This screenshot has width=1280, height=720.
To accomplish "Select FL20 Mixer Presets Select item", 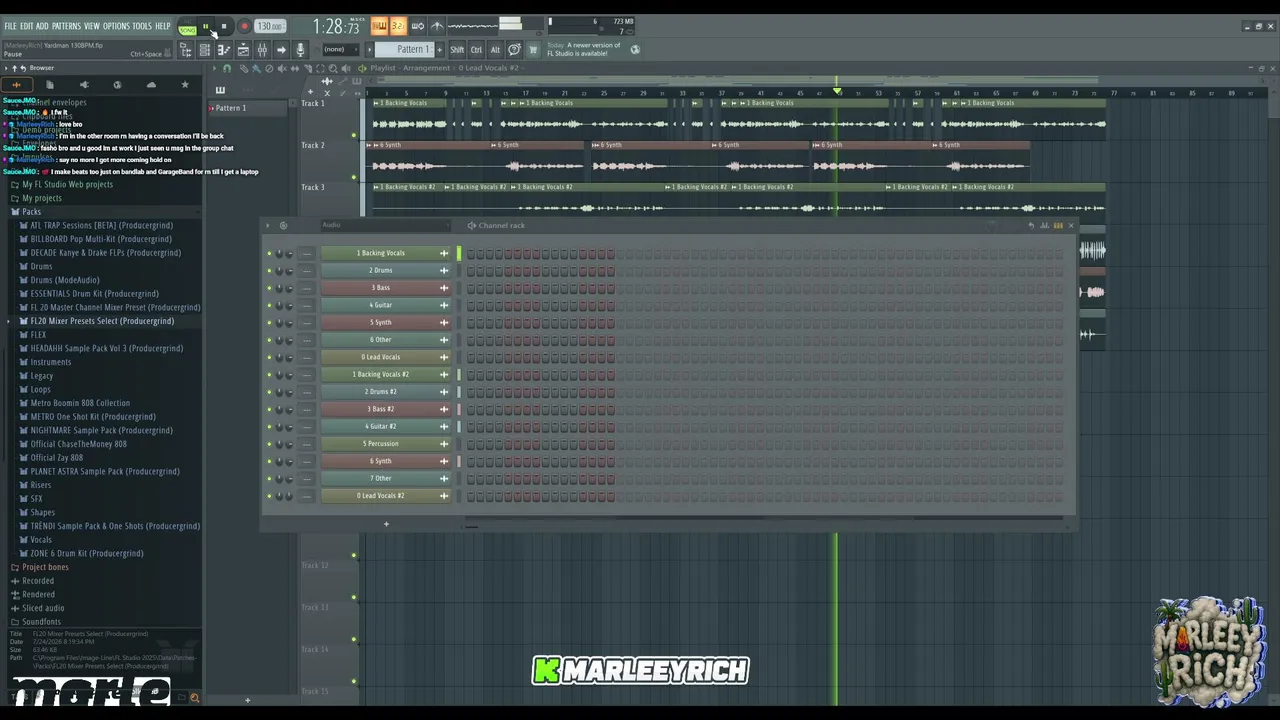I will 102,322.
